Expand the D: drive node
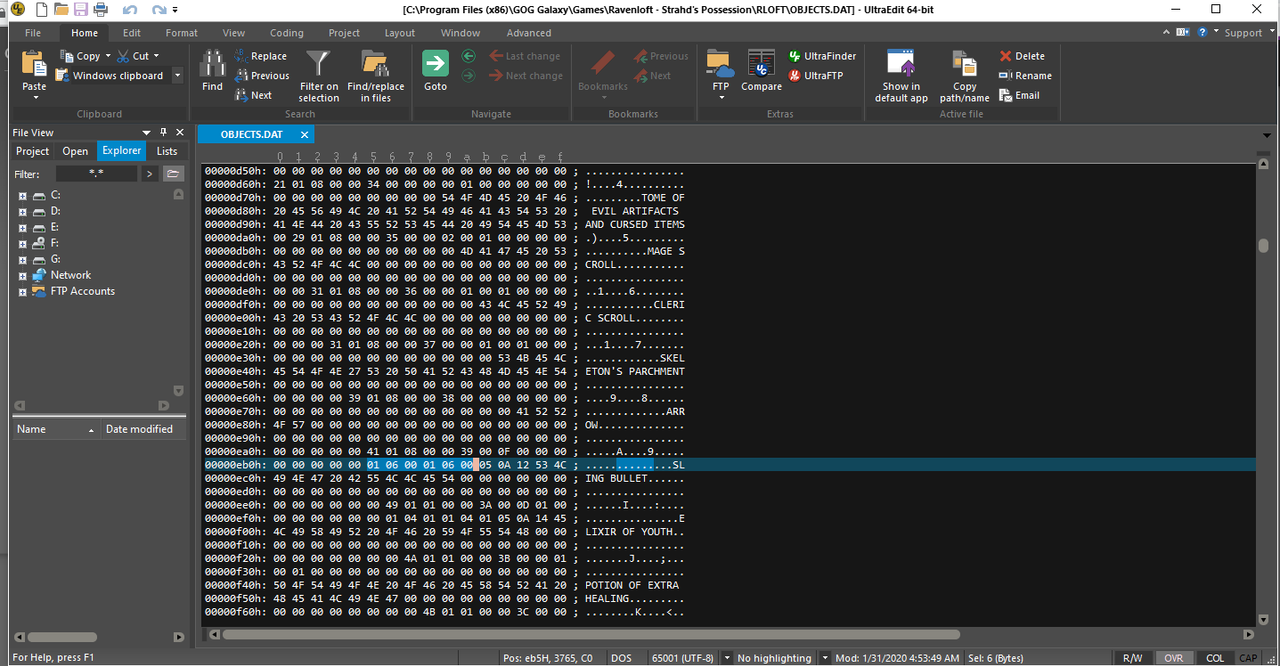1280x666 pixels. point(22,211)
